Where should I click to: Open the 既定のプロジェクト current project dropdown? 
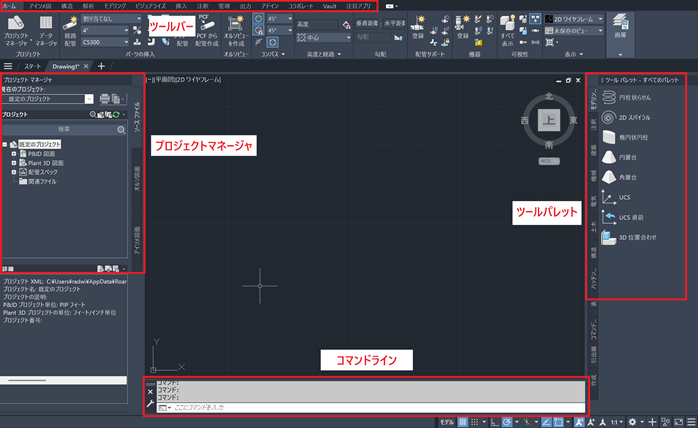[48, 99]
